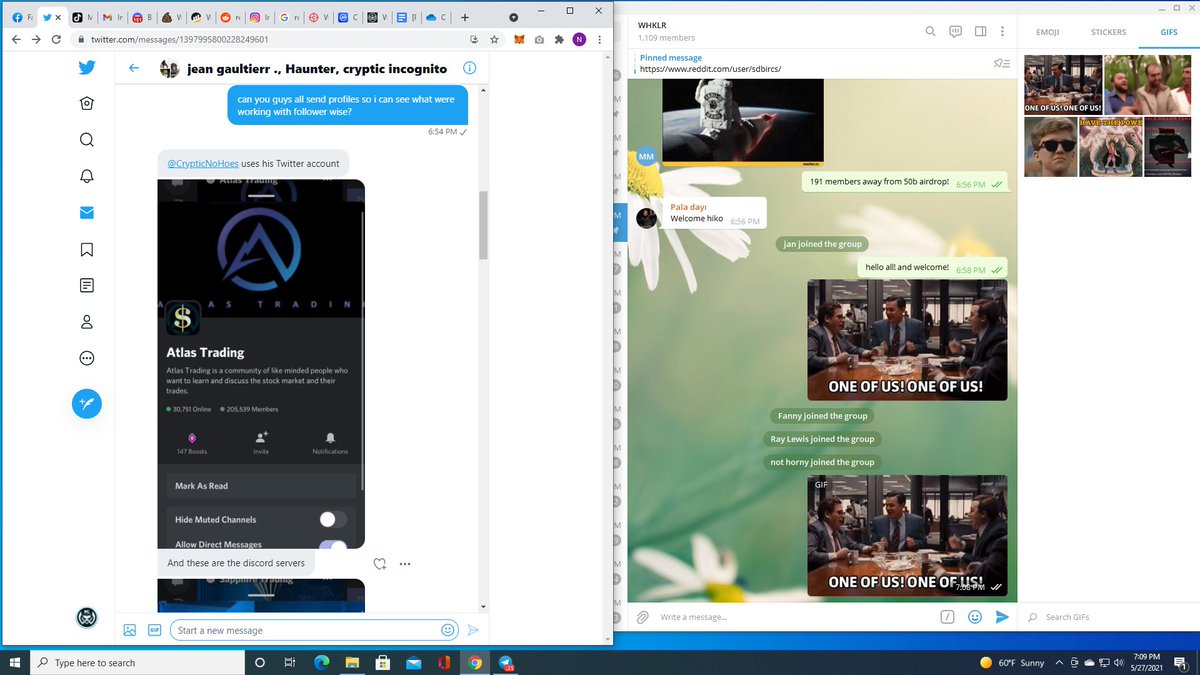Image resolution: width=1200 pixels, height=675 pixels.
Task: Open emoji picker in Twitter message box
Action: click(448, 630)
